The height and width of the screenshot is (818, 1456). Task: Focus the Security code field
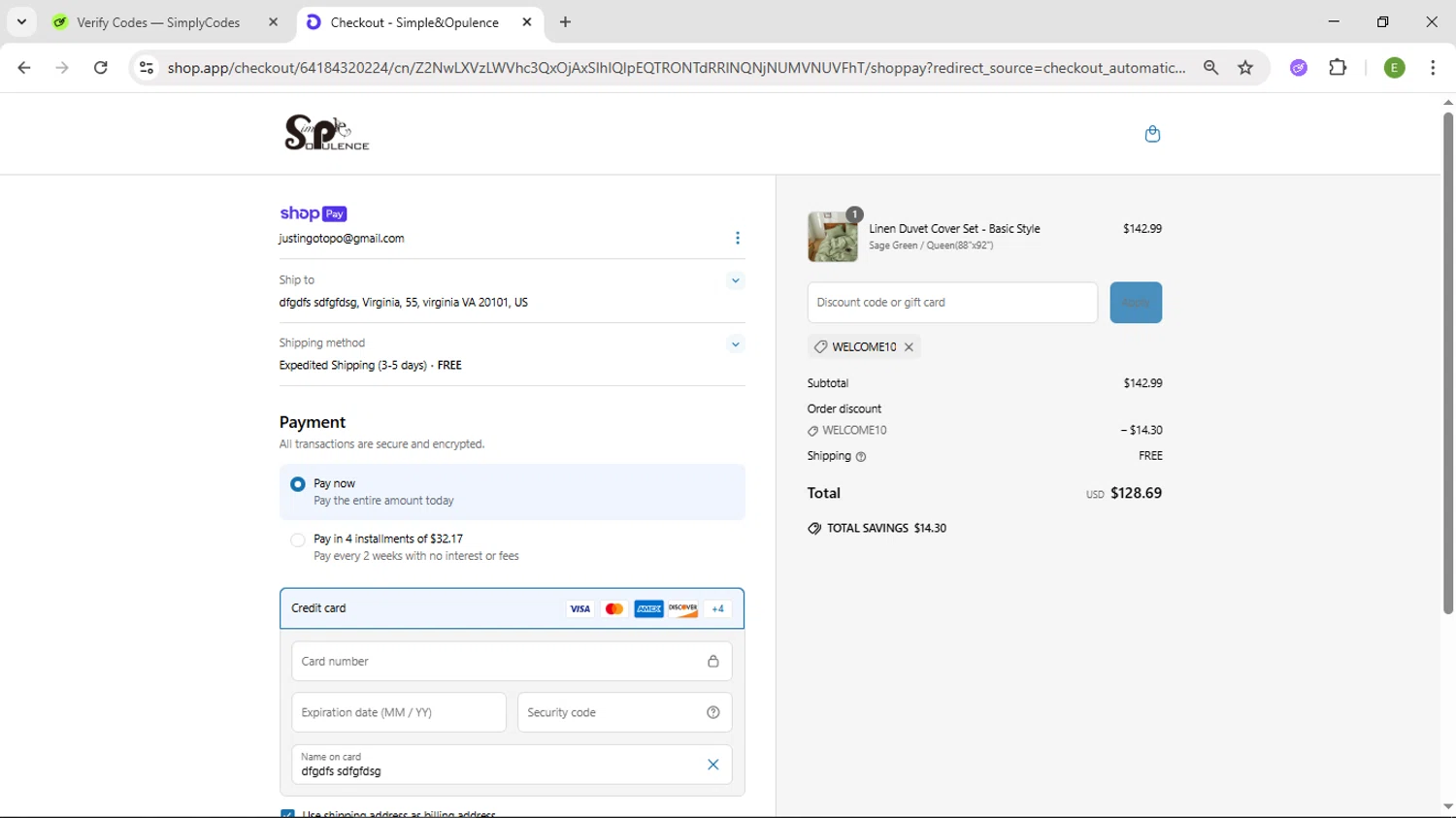[x=624, y=712]
